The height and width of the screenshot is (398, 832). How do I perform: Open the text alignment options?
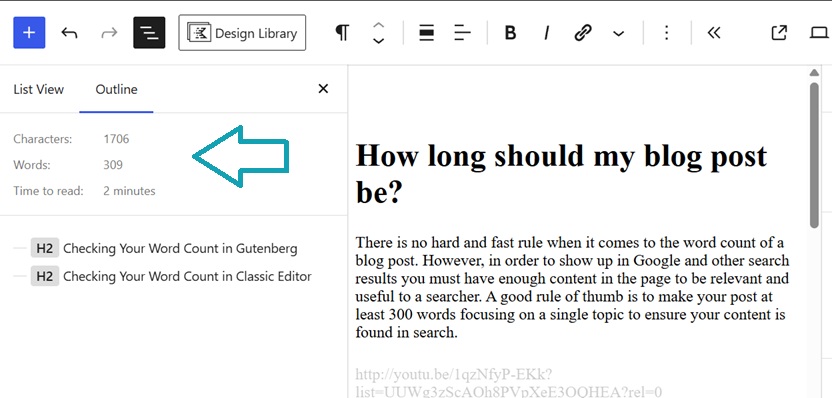[463, 33]
